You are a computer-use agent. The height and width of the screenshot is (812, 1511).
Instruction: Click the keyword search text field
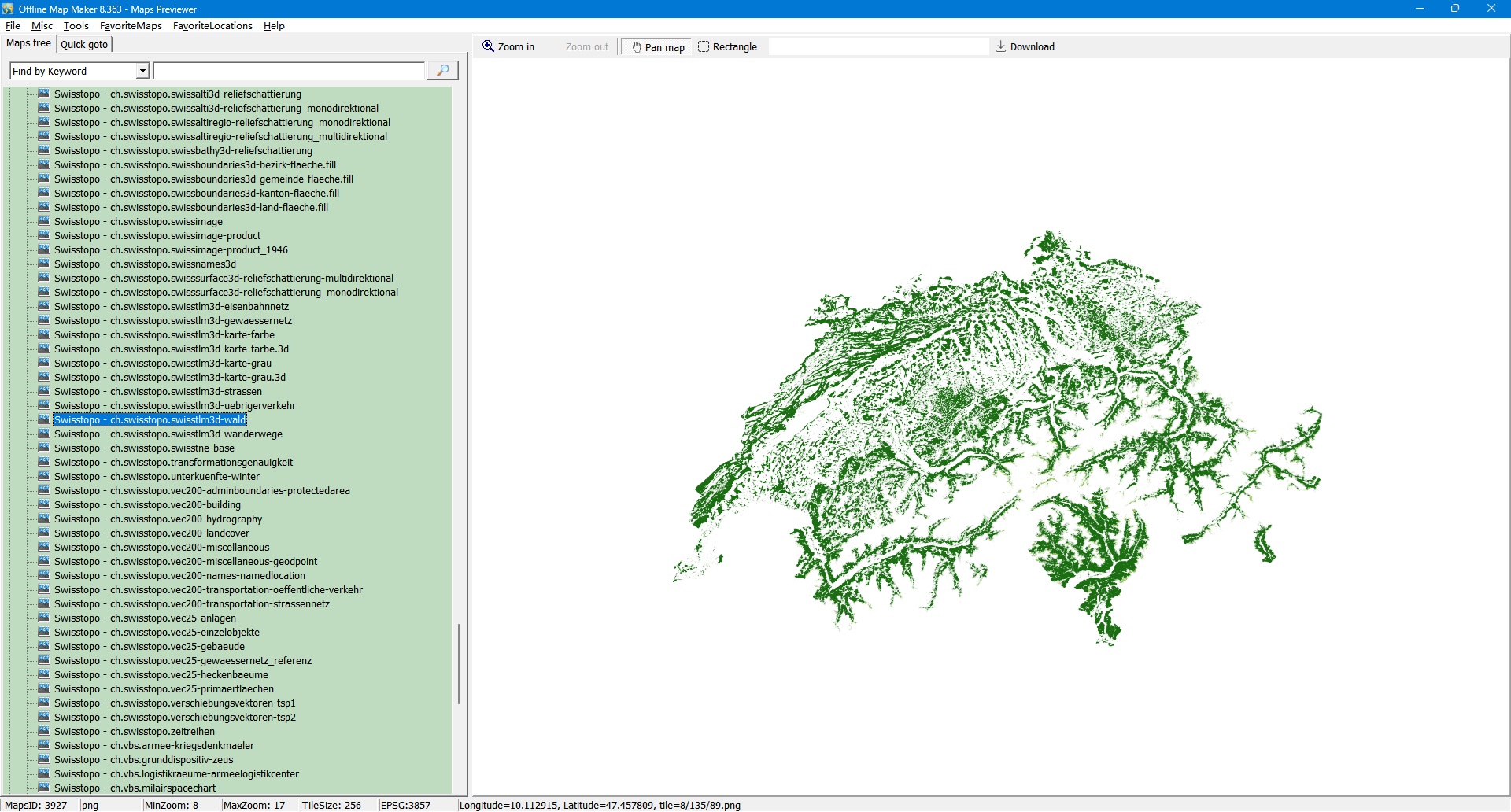289,71
